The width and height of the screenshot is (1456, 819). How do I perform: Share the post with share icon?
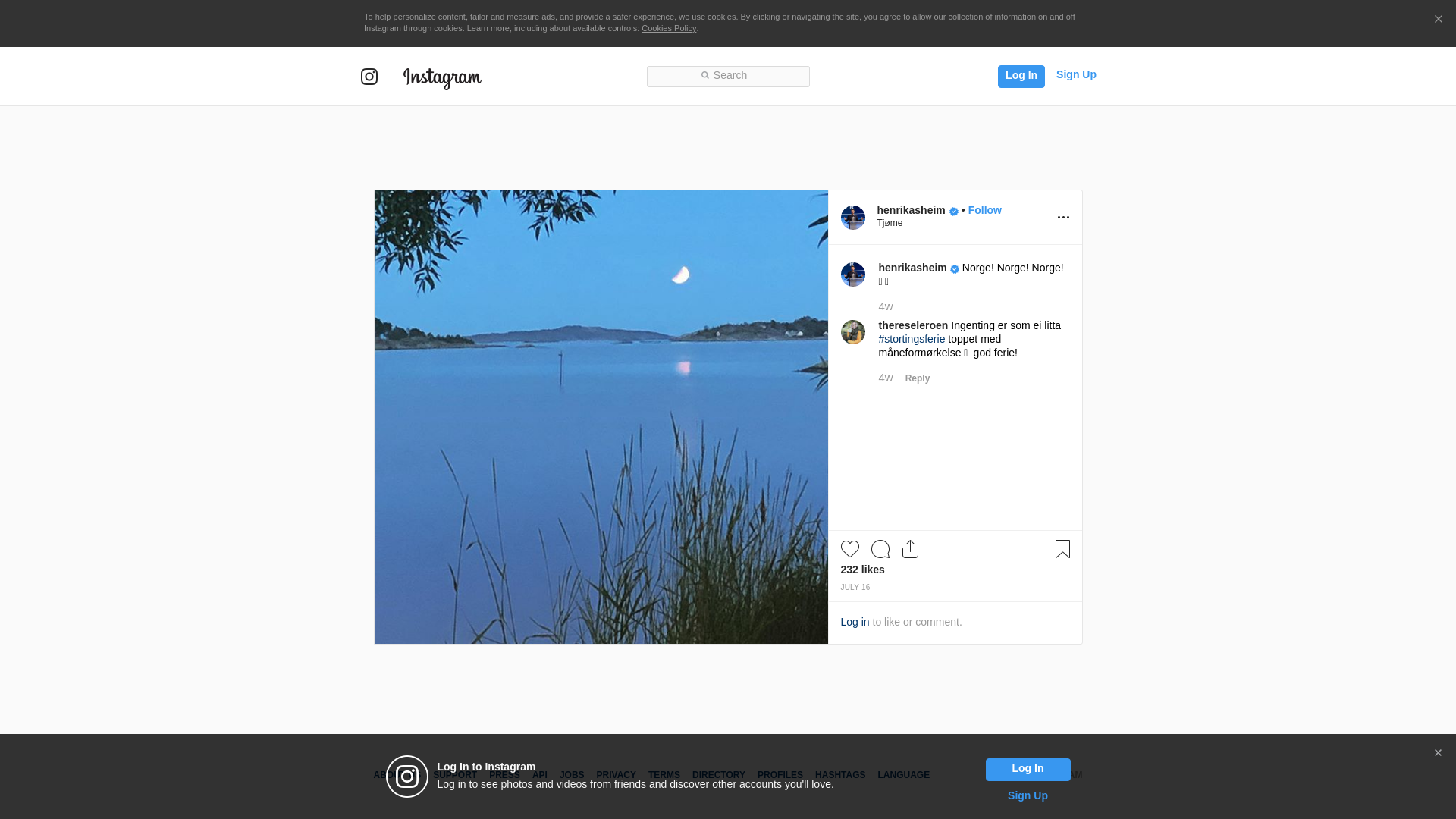tap(910, 549)
